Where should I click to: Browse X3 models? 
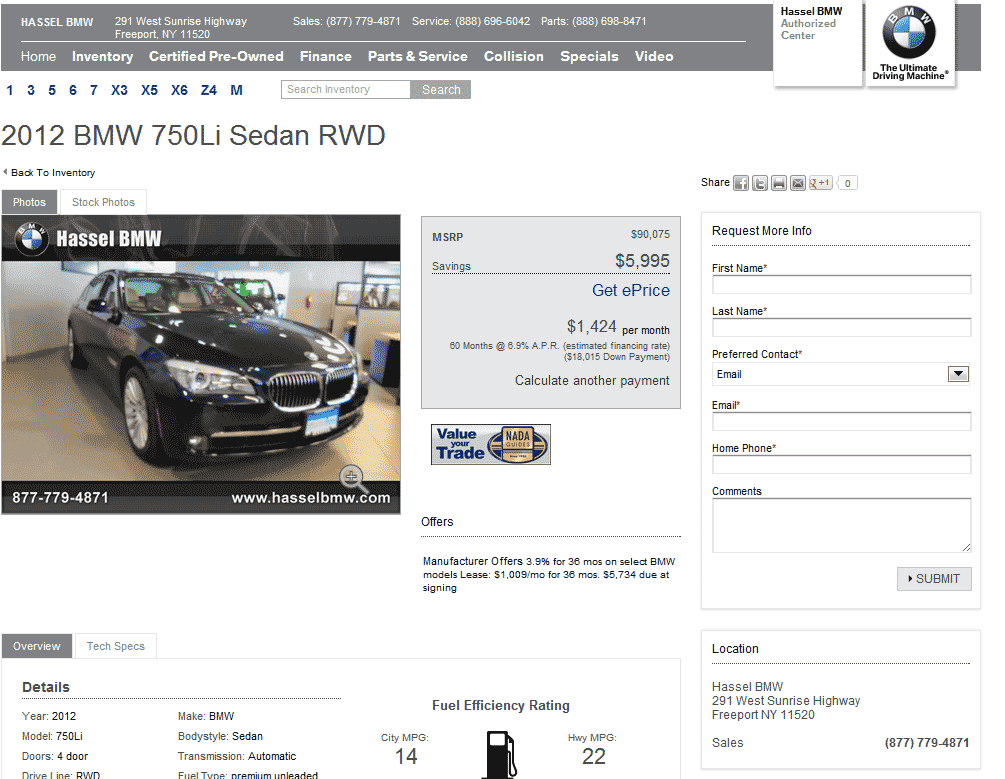tap(119, 90)
